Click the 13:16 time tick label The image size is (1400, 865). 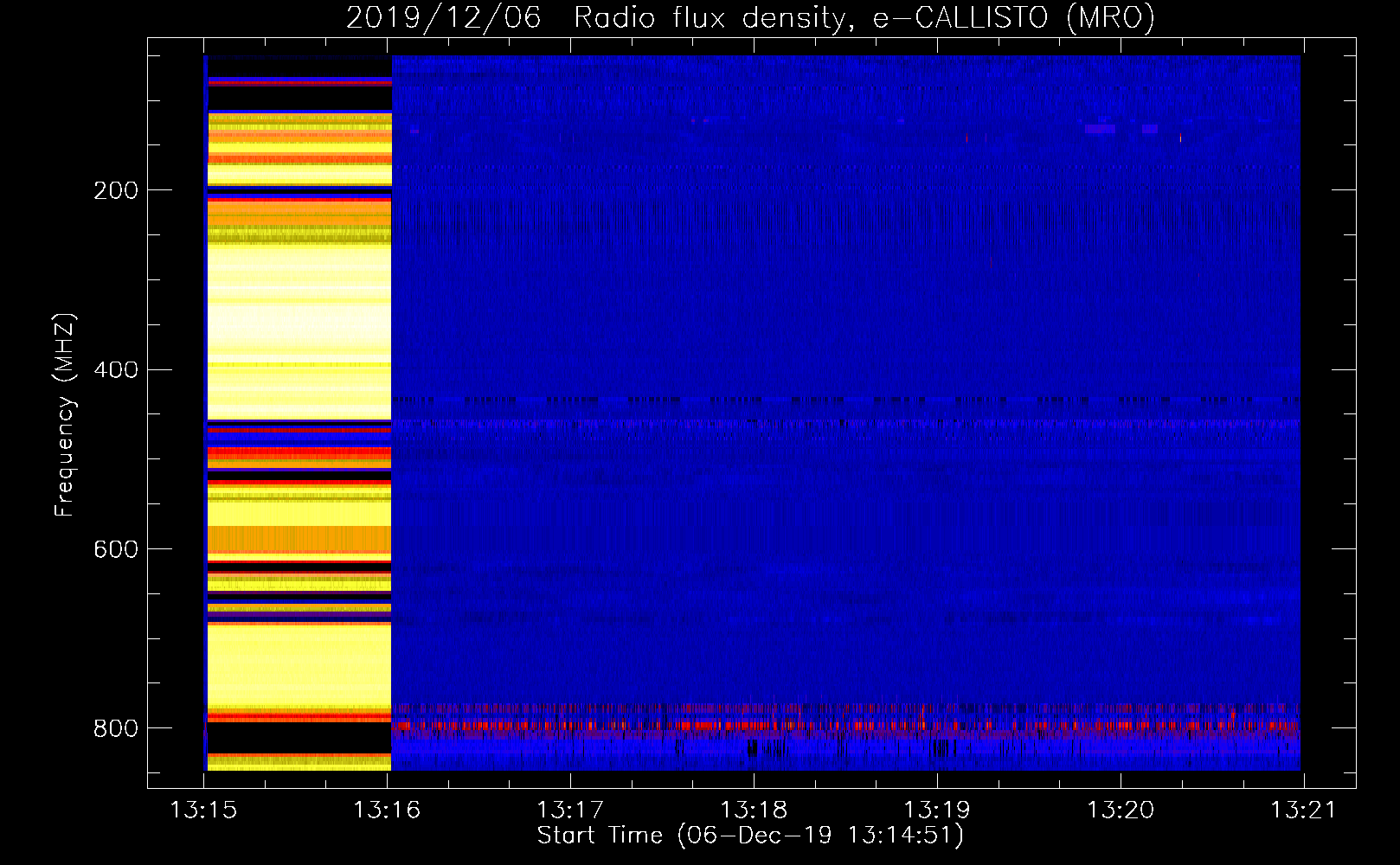point(387,810)
